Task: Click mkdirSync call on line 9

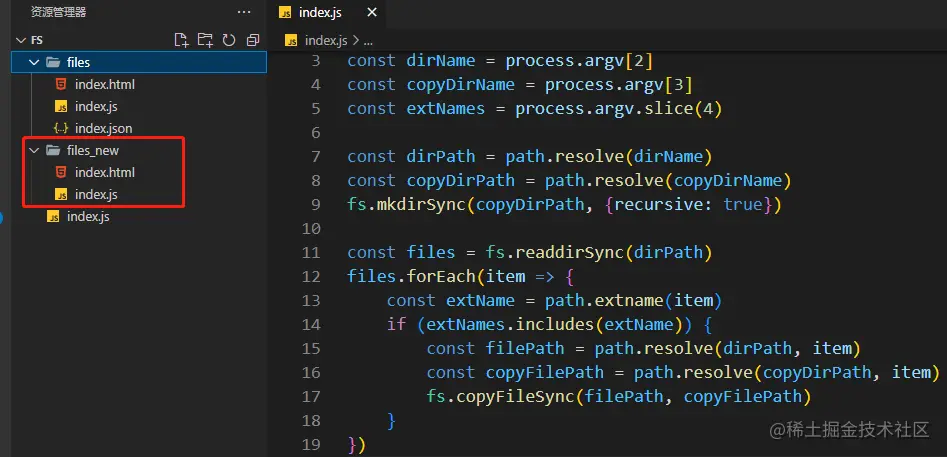Action: (x=421, y=205)
